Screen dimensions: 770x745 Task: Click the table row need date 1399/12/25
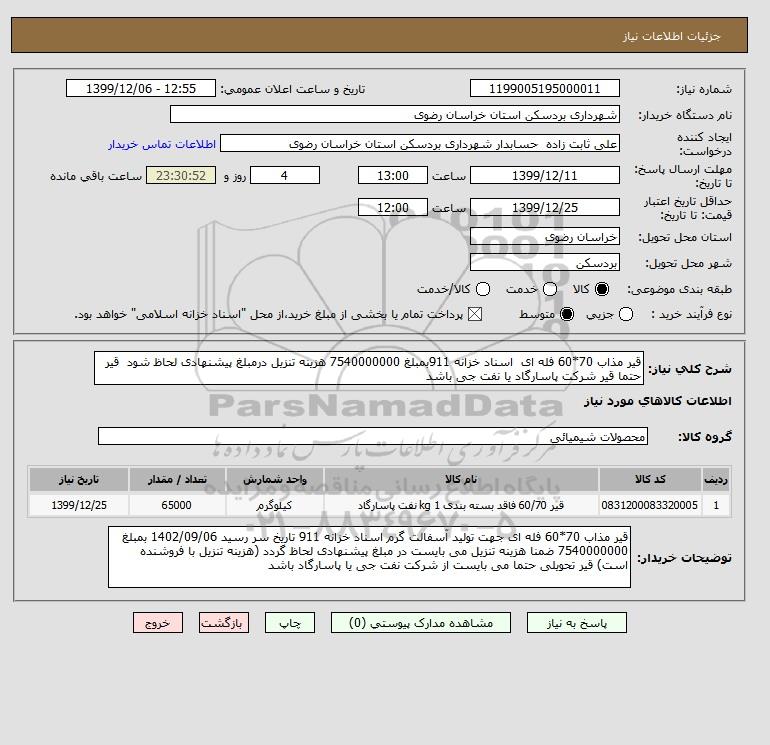(x=79, y=505)
